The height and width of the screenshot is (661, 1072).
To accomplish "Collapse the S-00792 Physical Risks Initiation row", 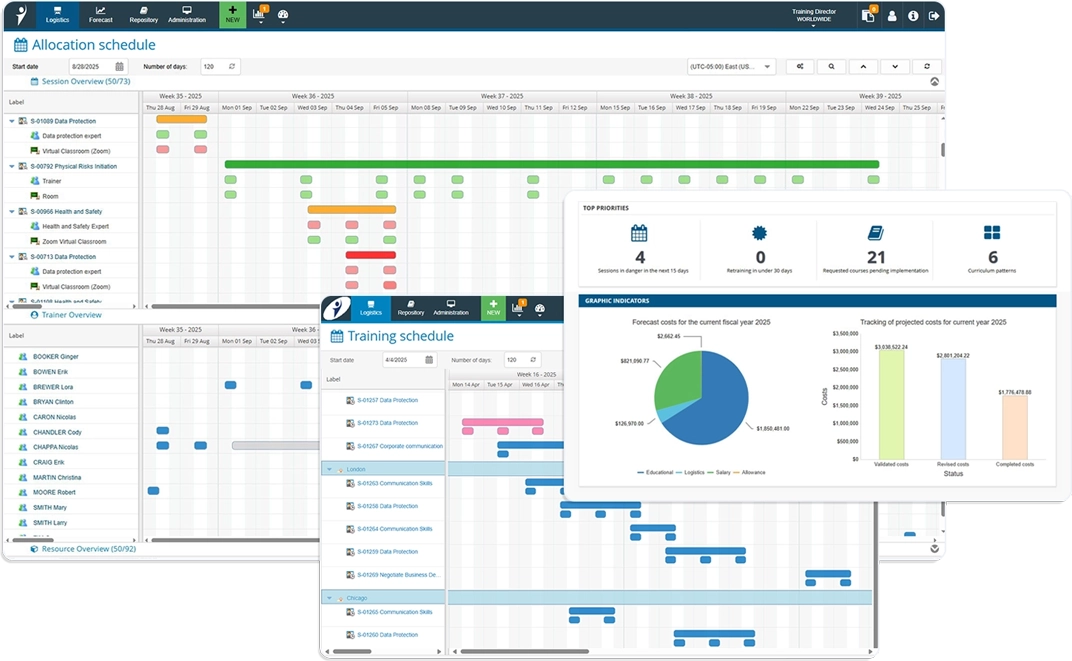I will (12, 166).
